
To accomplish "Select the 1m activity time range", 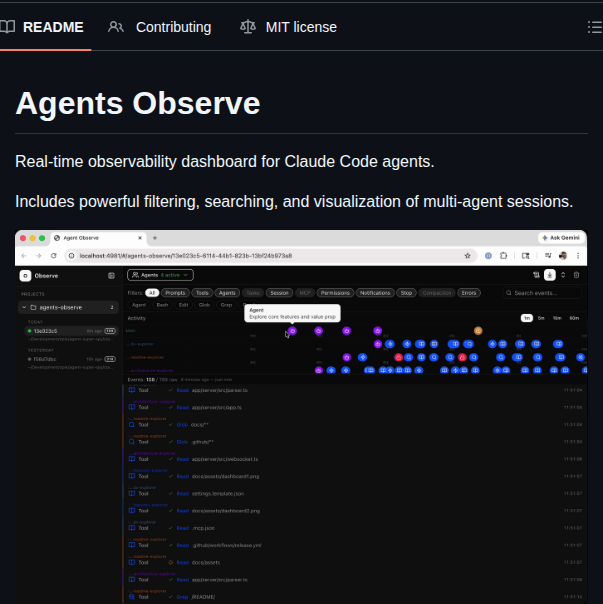I will click(x=527, y=318).
